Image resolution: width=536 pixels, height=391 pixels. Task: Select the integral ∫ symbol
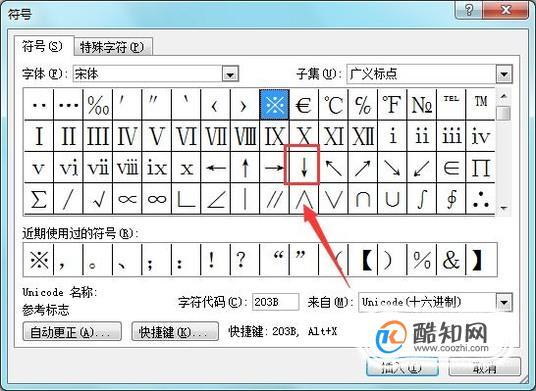coord(421,199)
